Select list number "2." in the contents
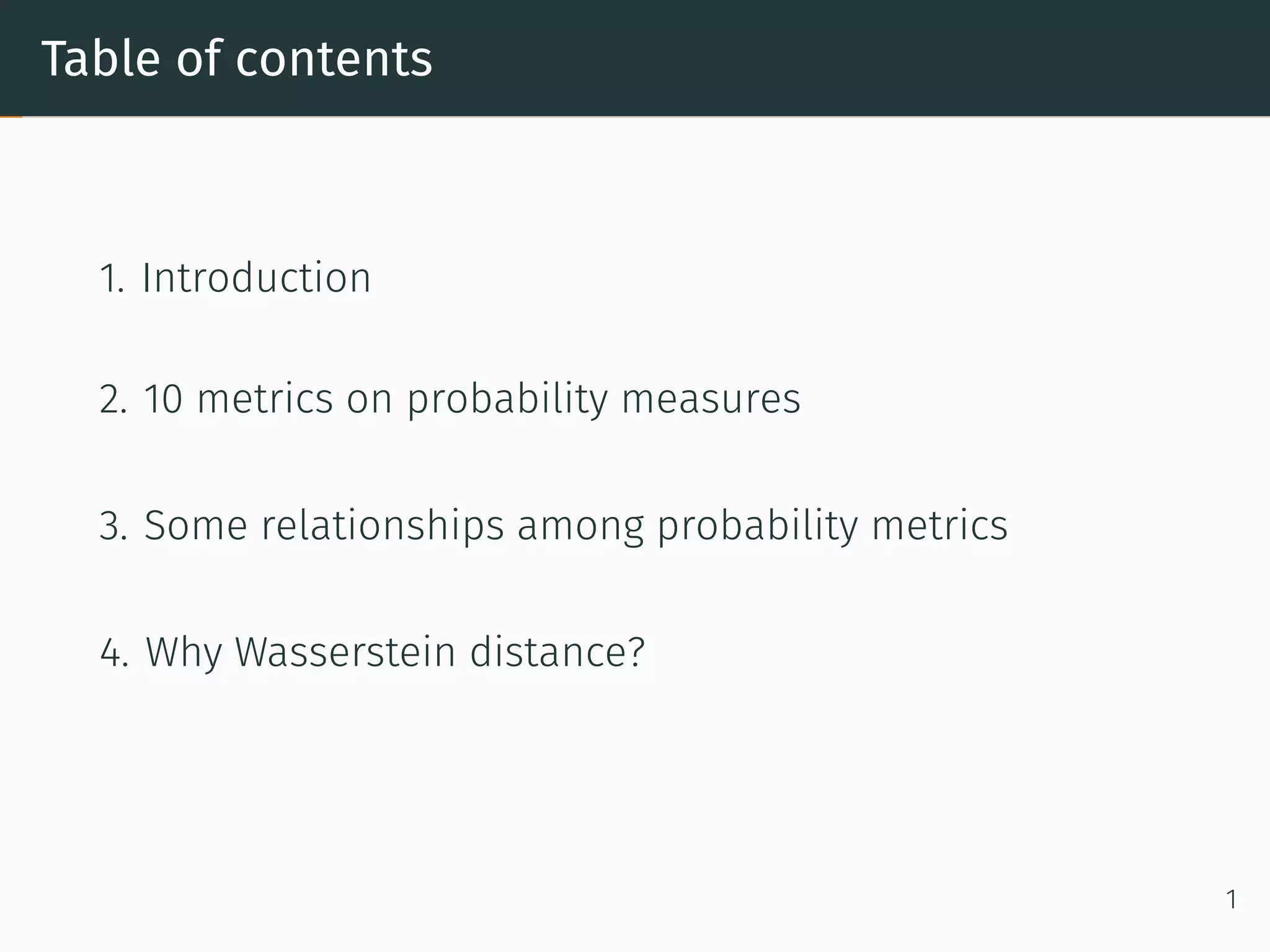Viewport: 1270px width, 952px height. click(x=113, y=399)
